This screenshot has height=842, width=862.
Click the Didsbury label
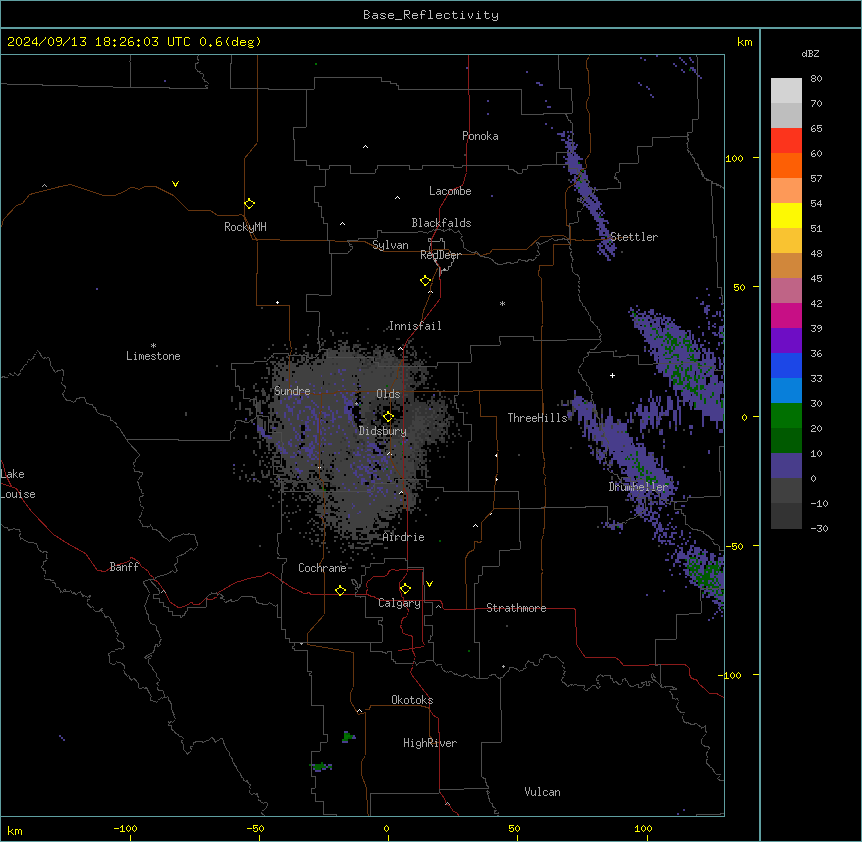[383, 431]
